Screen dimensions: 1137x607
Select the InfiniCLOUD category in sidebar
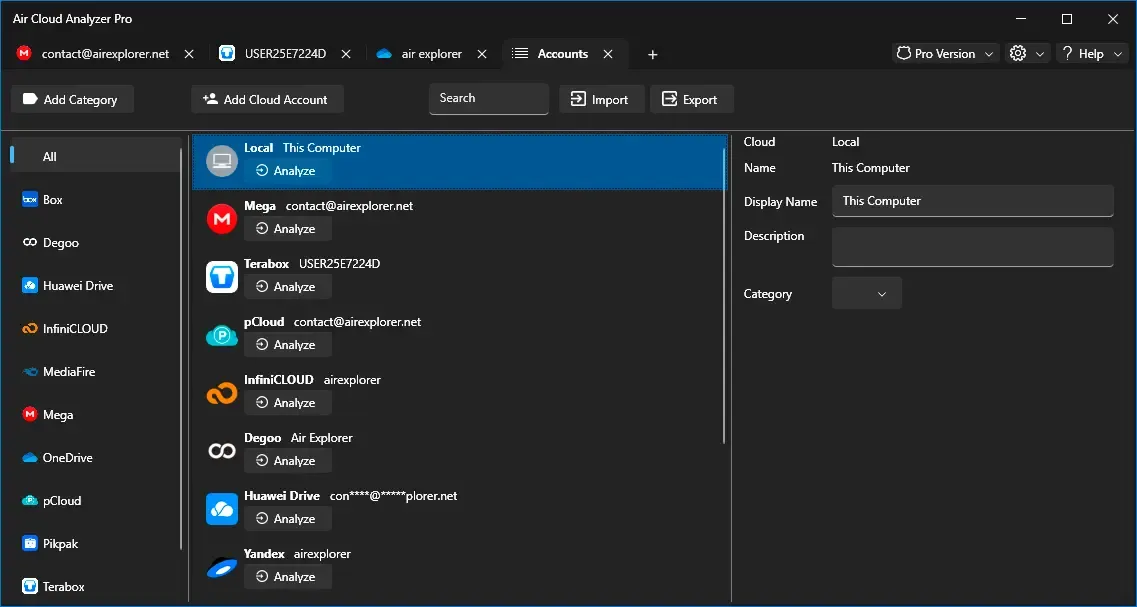coord(96,329)
